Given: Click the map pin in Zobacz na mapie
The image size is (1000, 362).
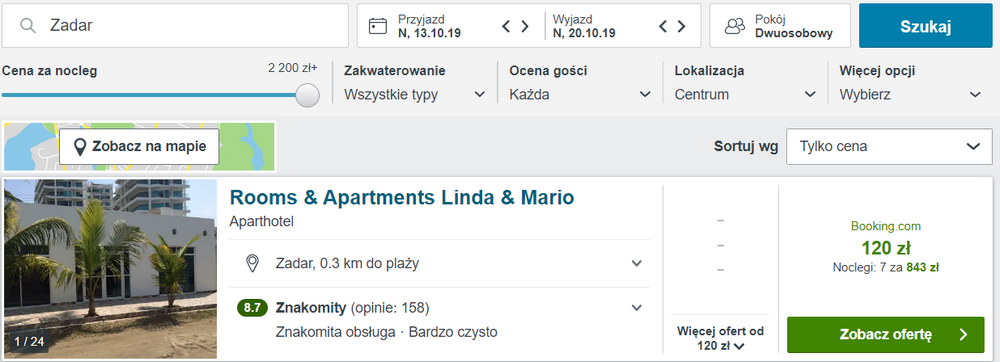Looking at the screenshot, I should [x=80, y=147].
